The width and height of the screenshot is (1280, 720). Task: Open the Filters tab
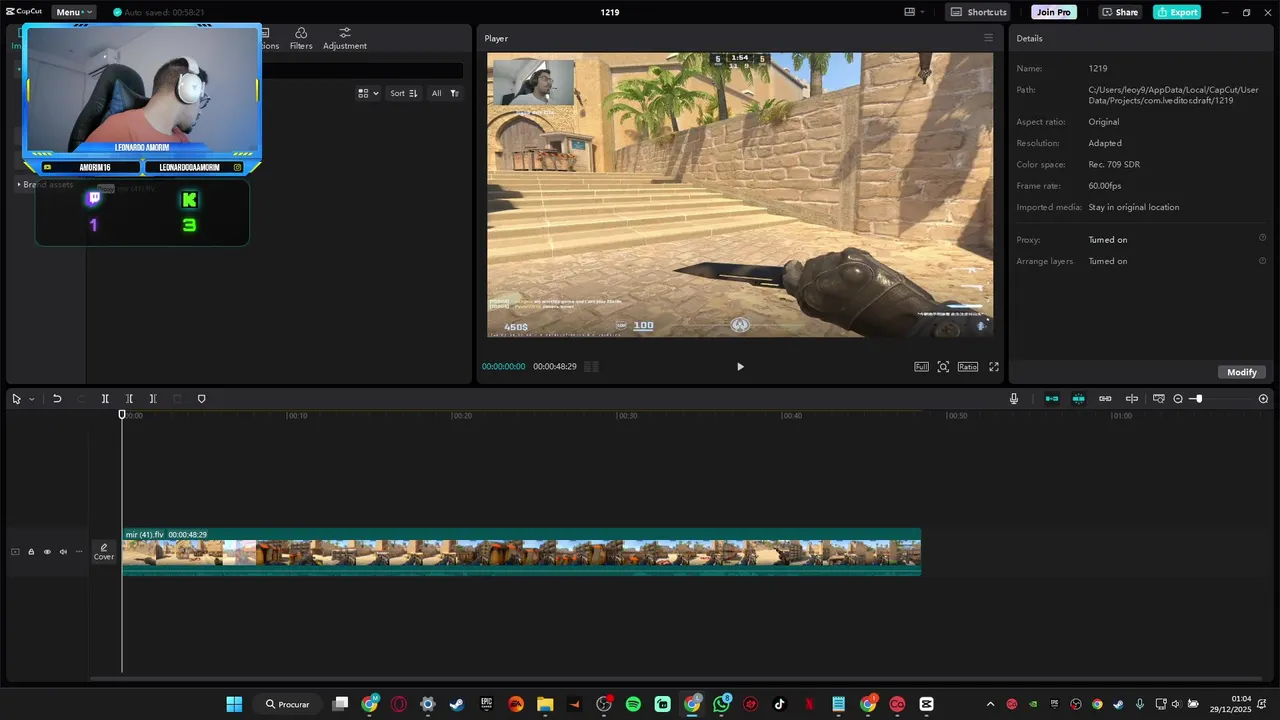[x=301, y=39]
